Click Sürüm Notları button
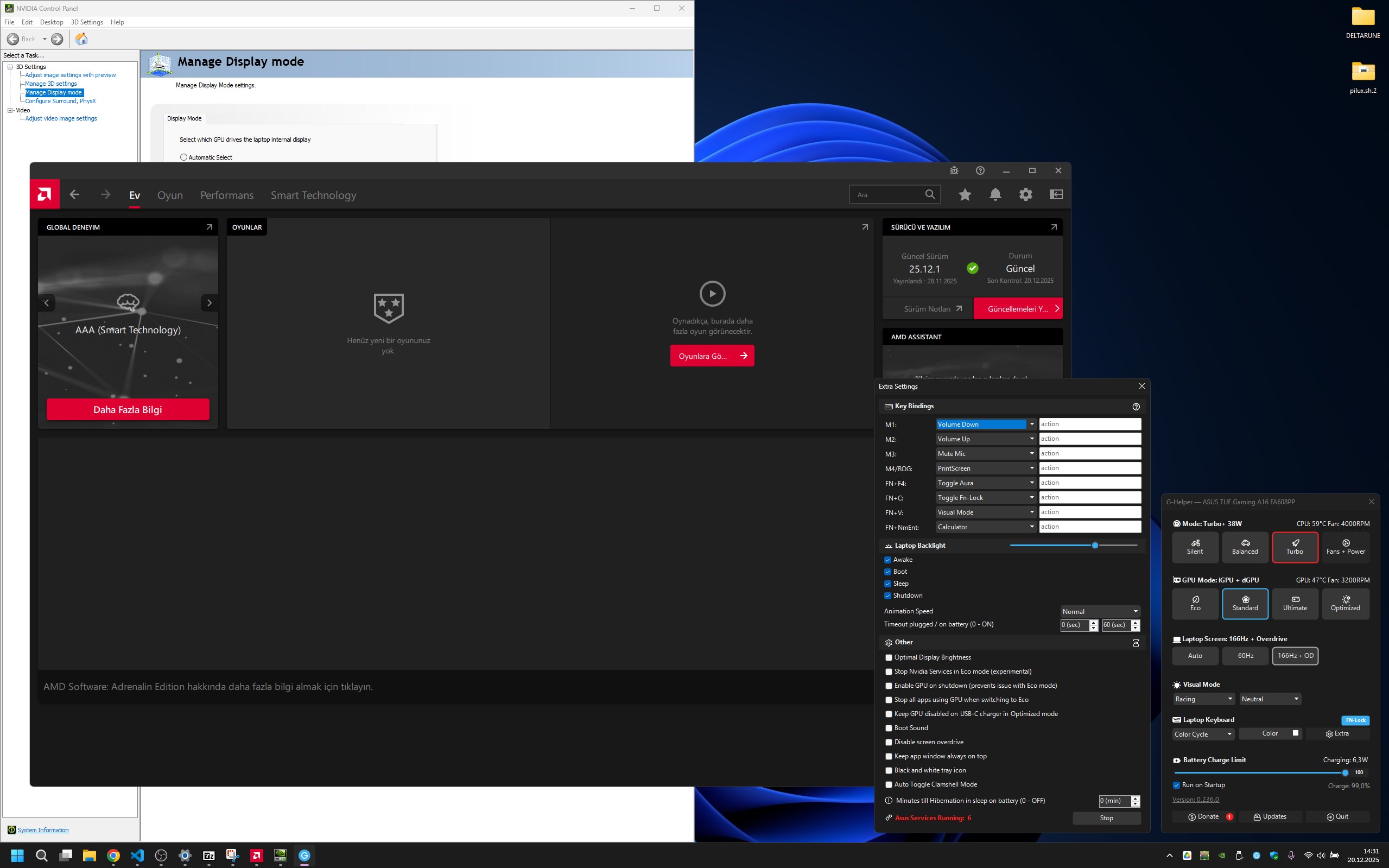The width and height of the screenshot is (1389, 868). 928,309
